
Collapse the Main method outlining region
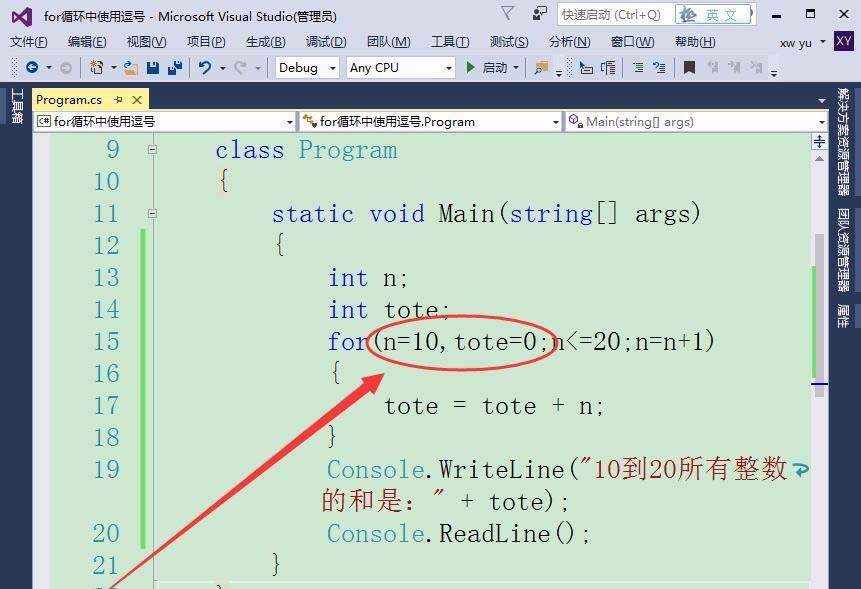tap(153, 213)
